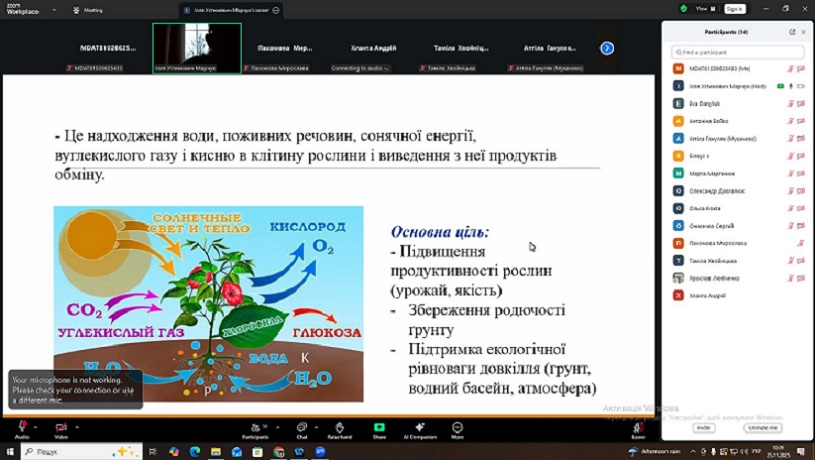Viewport: 815px width, 460px height.
Task: Click the Invite button in Participants panel
Action: pos(703,427)
